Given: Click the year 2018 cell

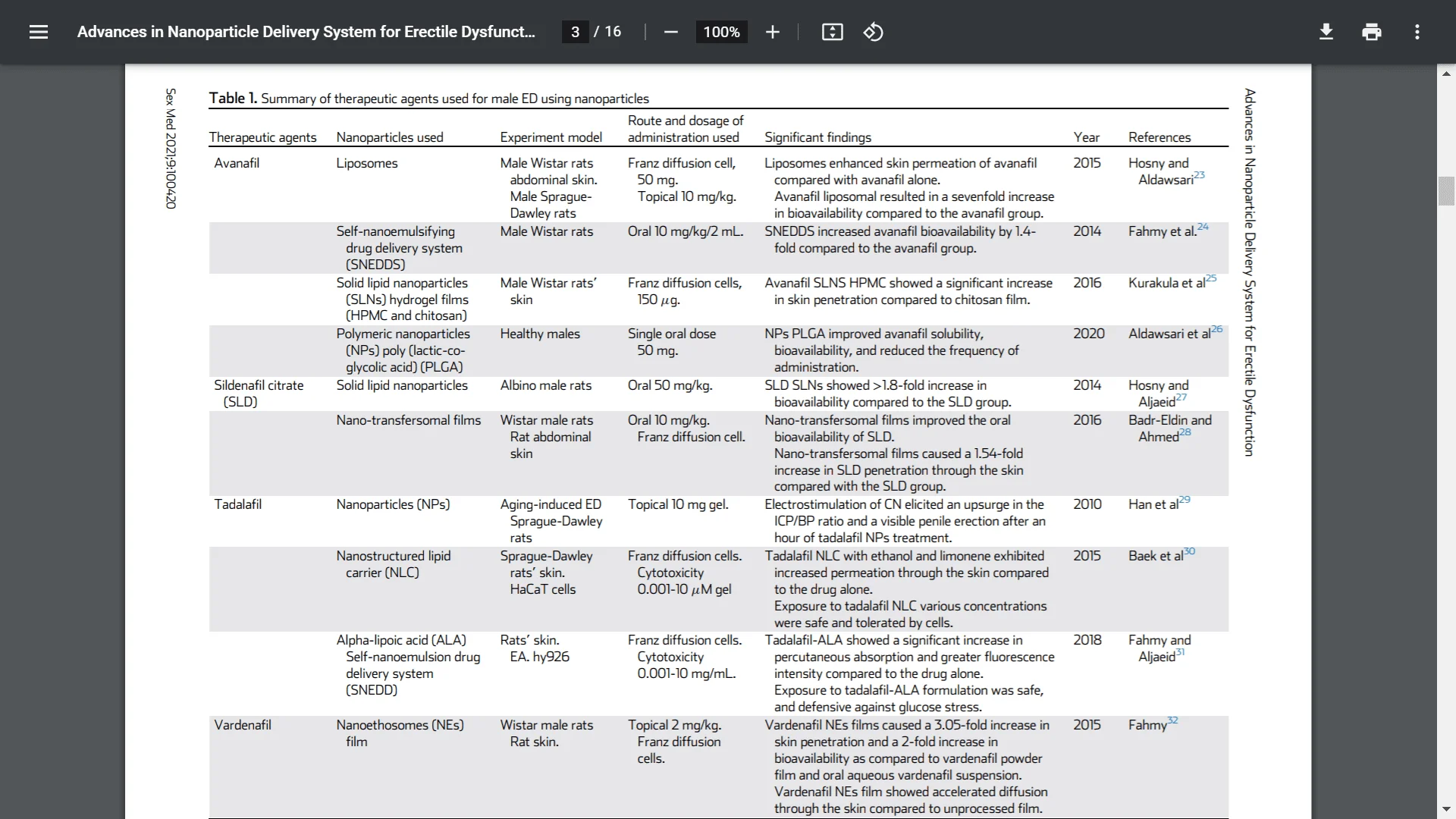Looking at the screenshot, I should coord(1087,640).
